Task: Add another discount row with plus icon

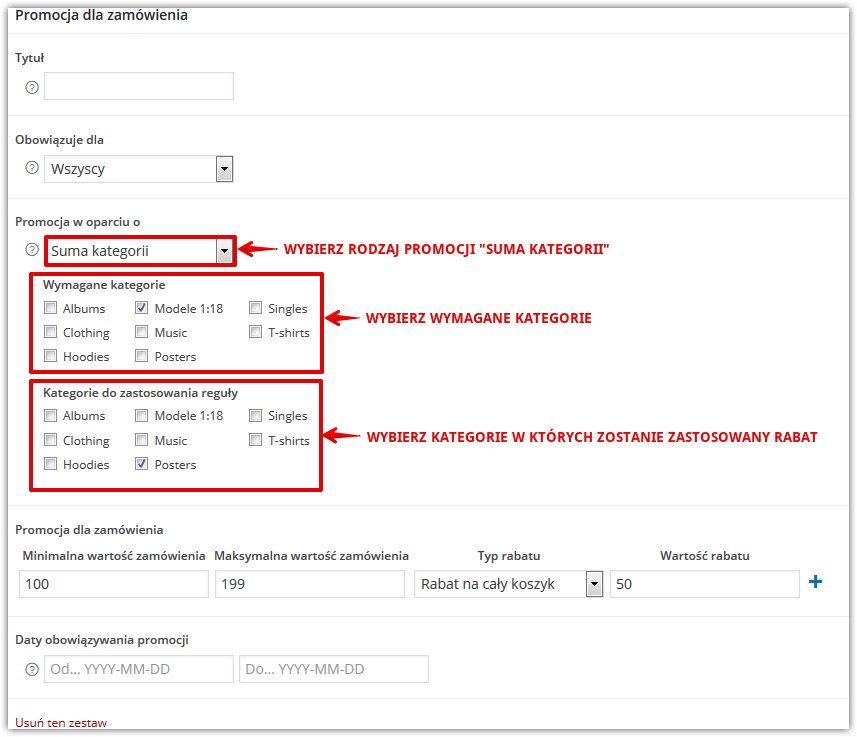Action: (815, 582)
